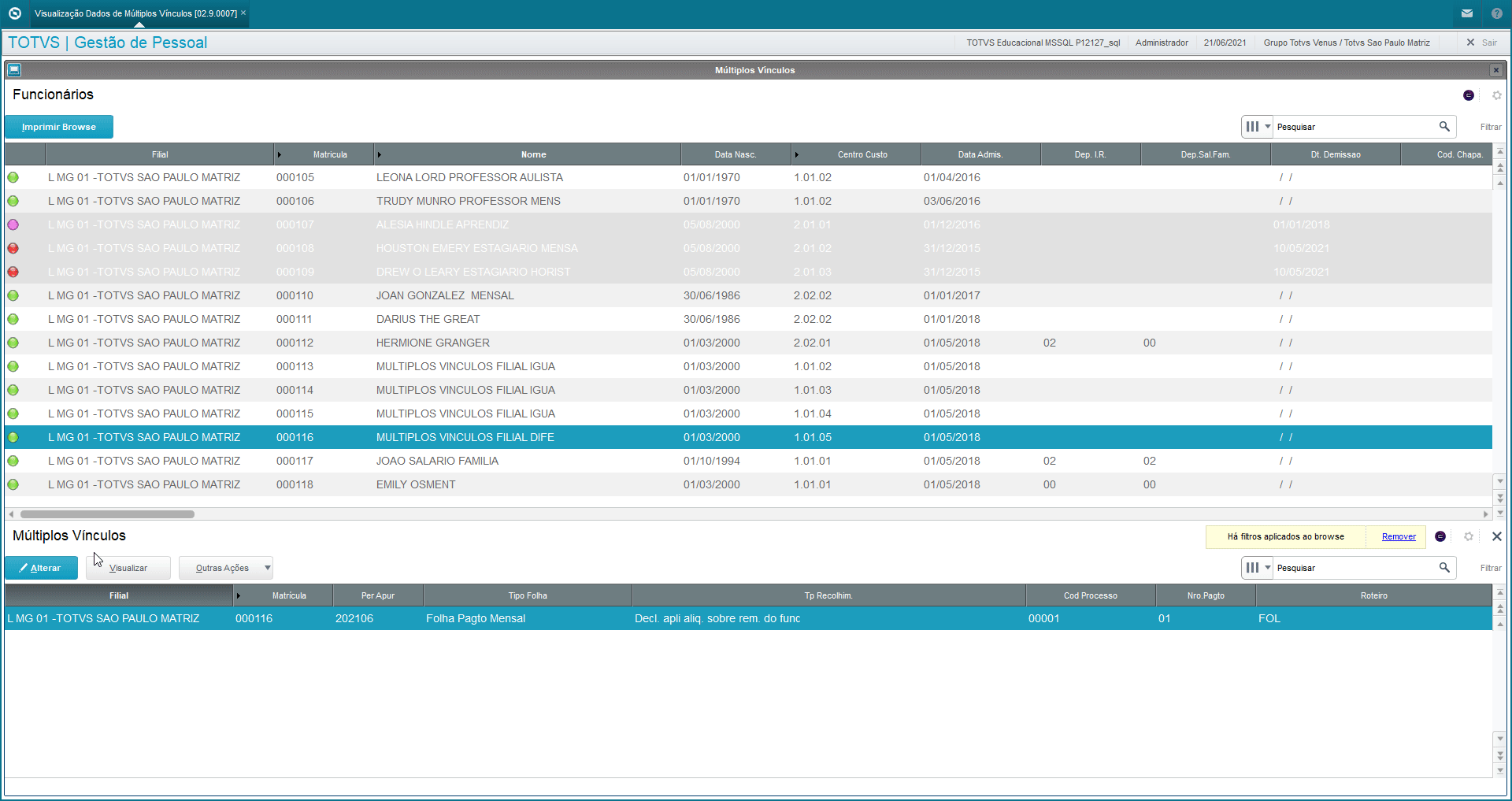Open the Outras Ações dropdown

pyautogui.click(x=226, y=568)
